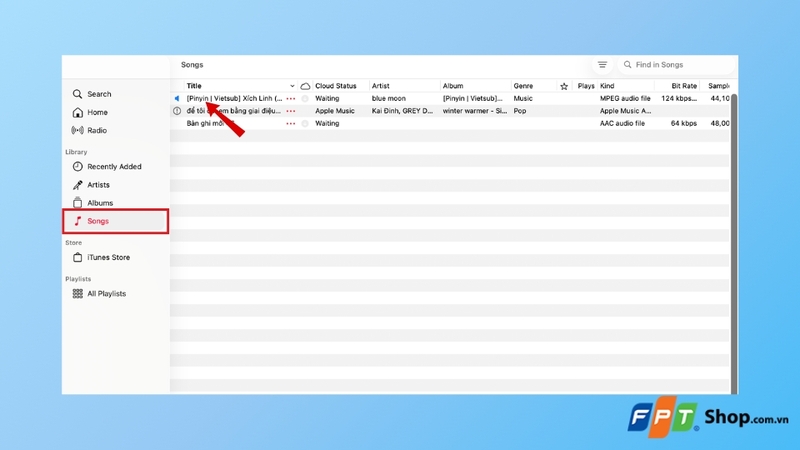
Task: Click the Songs music note icon
Action: (78, 221)
